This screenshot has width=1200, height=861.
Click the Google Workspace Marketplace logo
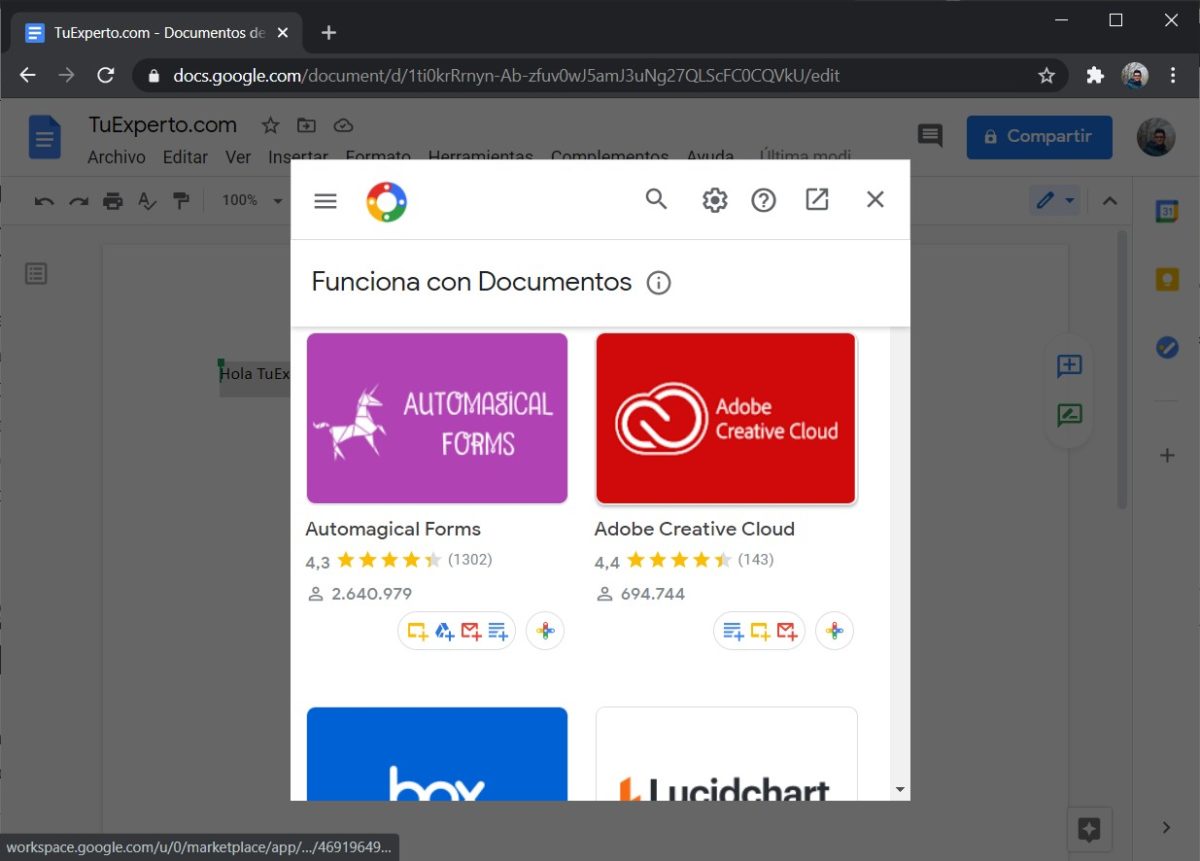[x=386, y=201]
